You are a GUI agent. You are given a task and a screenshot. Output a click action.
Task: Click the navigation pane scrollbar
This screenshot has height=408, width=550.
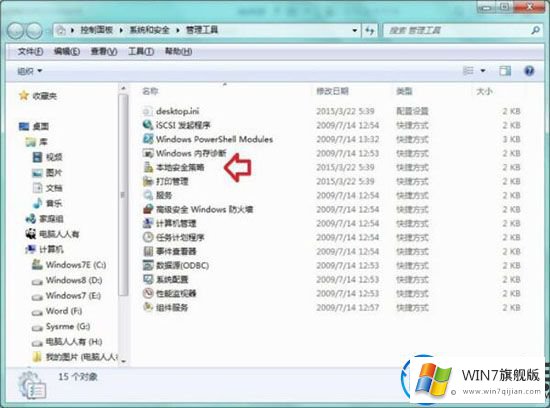click(x=123, y=195)
